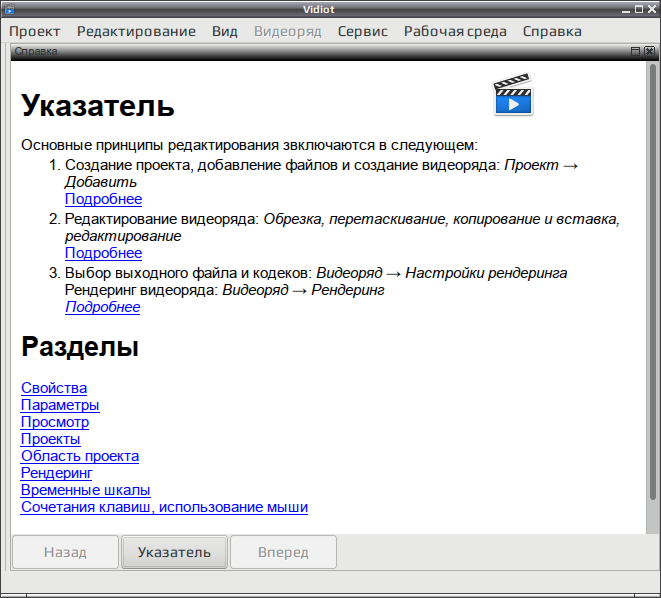
Task: Open the Просмотр section link
Action: click(x=55, y=422)
